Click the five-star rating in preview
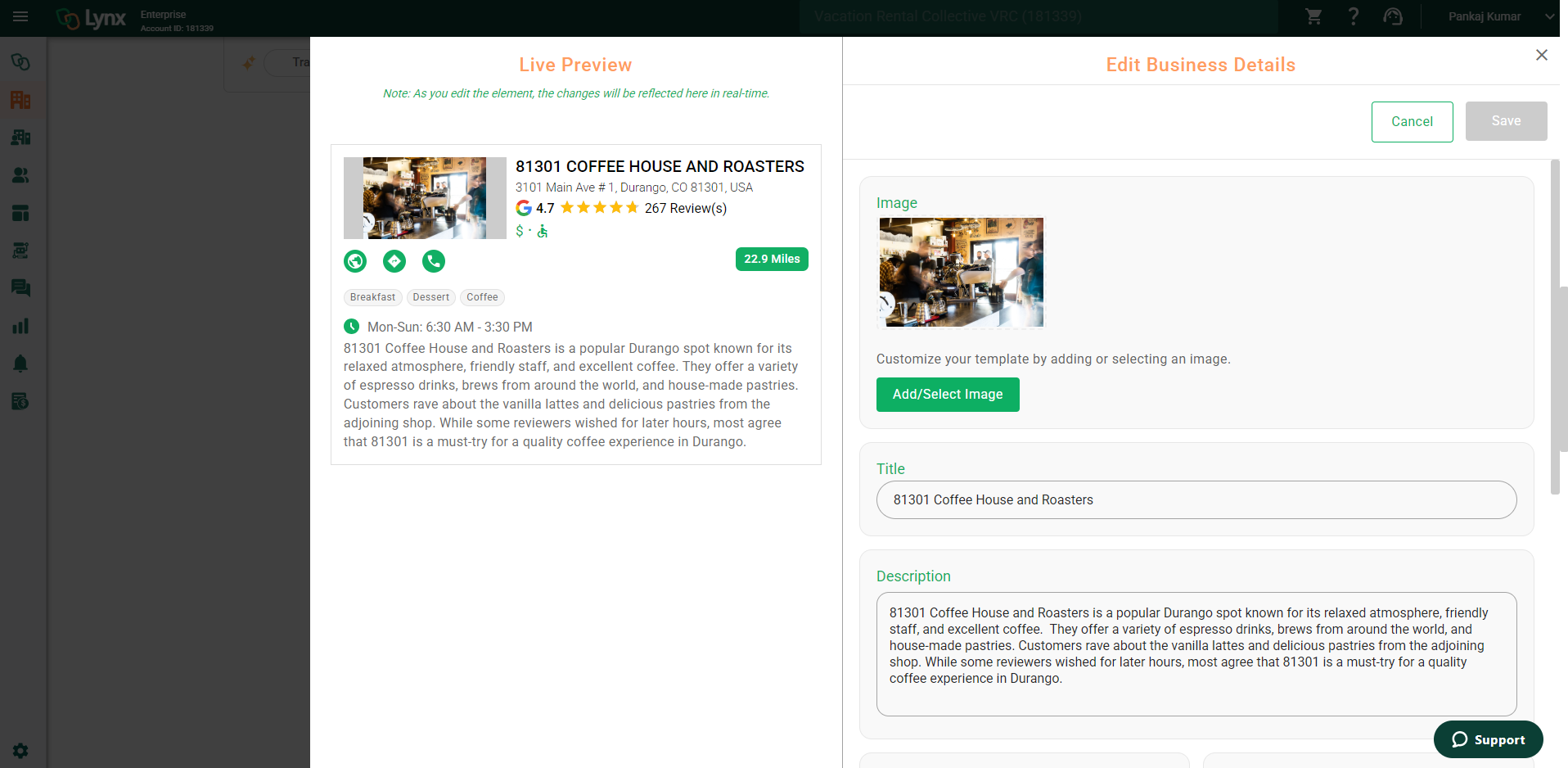Viewport: 1568px width, 768px height. click(x=600, y=208)
